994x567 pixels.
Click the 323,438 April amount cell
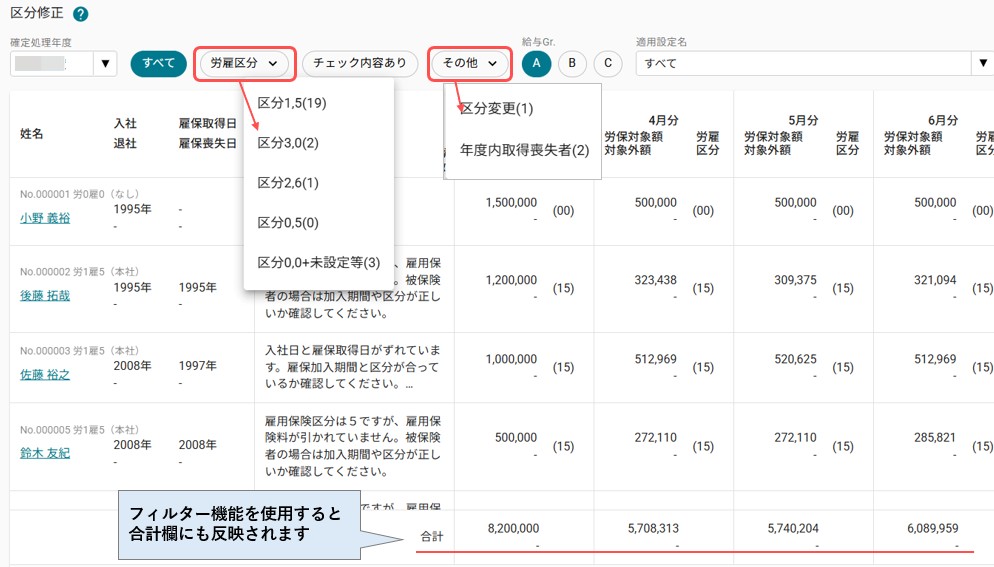tap(655, 280)
